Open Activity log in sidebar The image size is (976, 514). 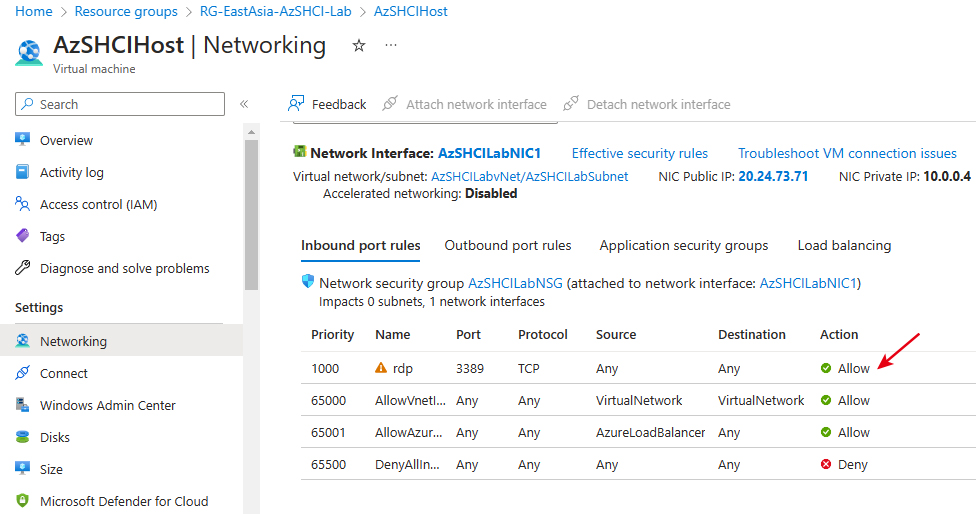[71, 173]
